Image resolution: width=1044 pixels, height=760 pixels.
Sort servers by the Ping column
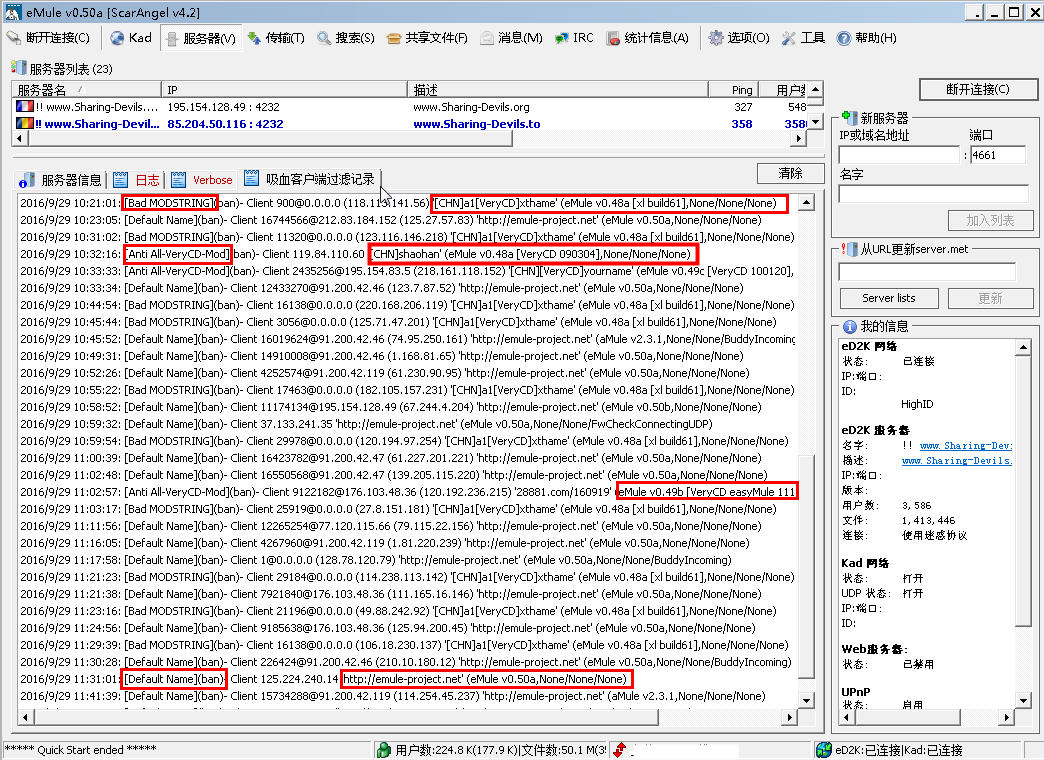(x=732, y=90)
